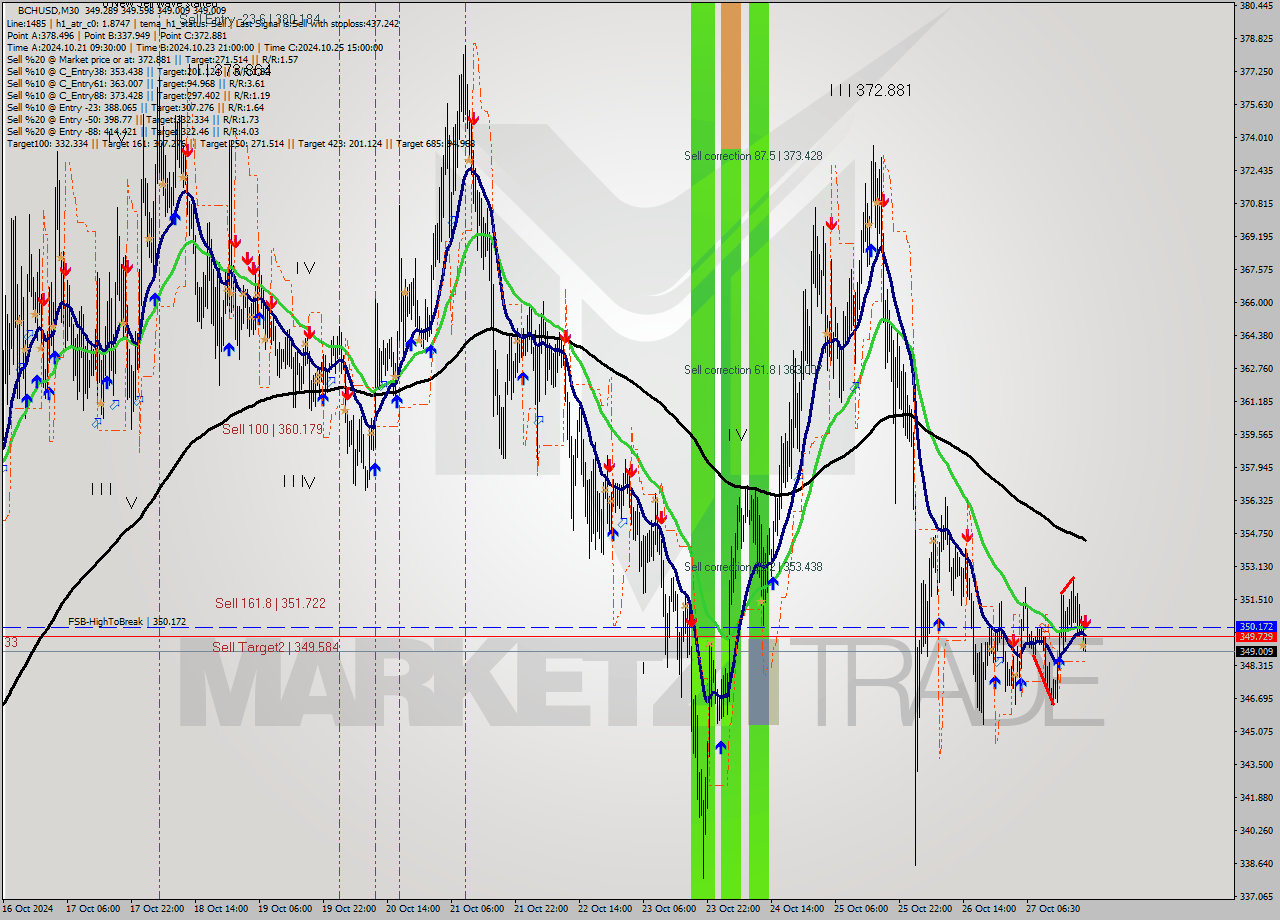The image size is (1280, 920).
Task: Click the '25 Oct 22:00' time label
Action: coord(925,909)
